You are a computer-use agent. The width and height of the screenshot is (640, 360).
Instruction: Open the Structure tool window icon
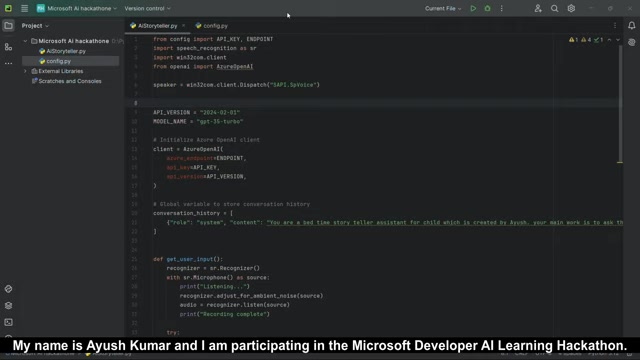8,47
